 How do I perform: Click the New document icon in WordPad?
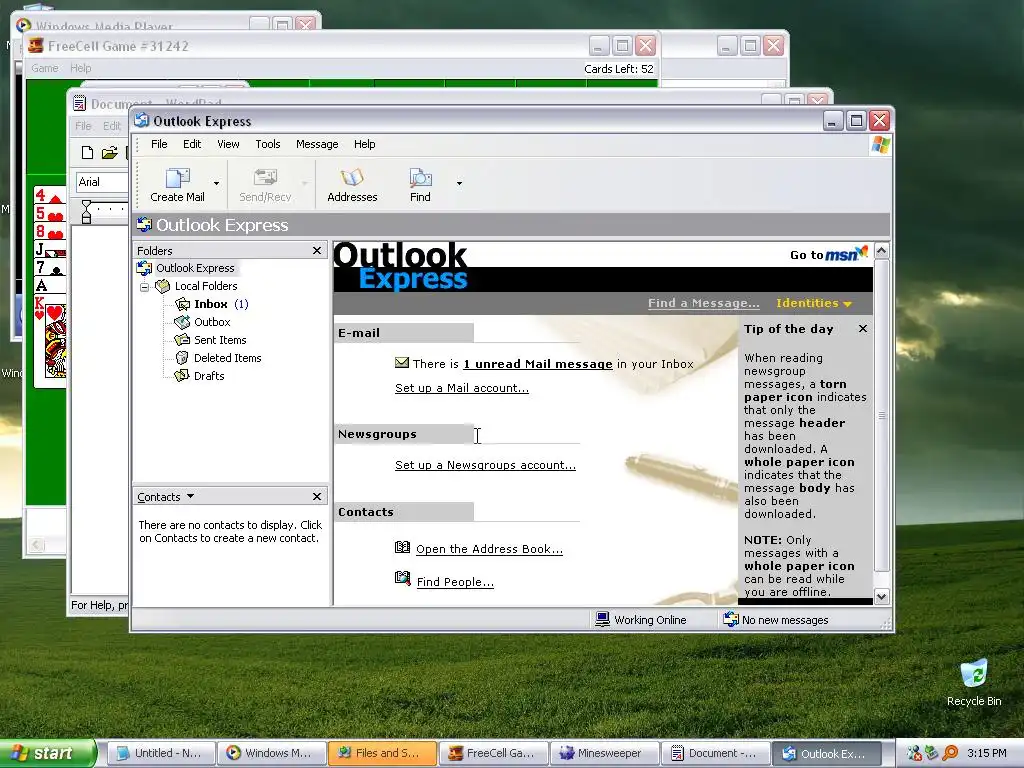tap(87, 153)
